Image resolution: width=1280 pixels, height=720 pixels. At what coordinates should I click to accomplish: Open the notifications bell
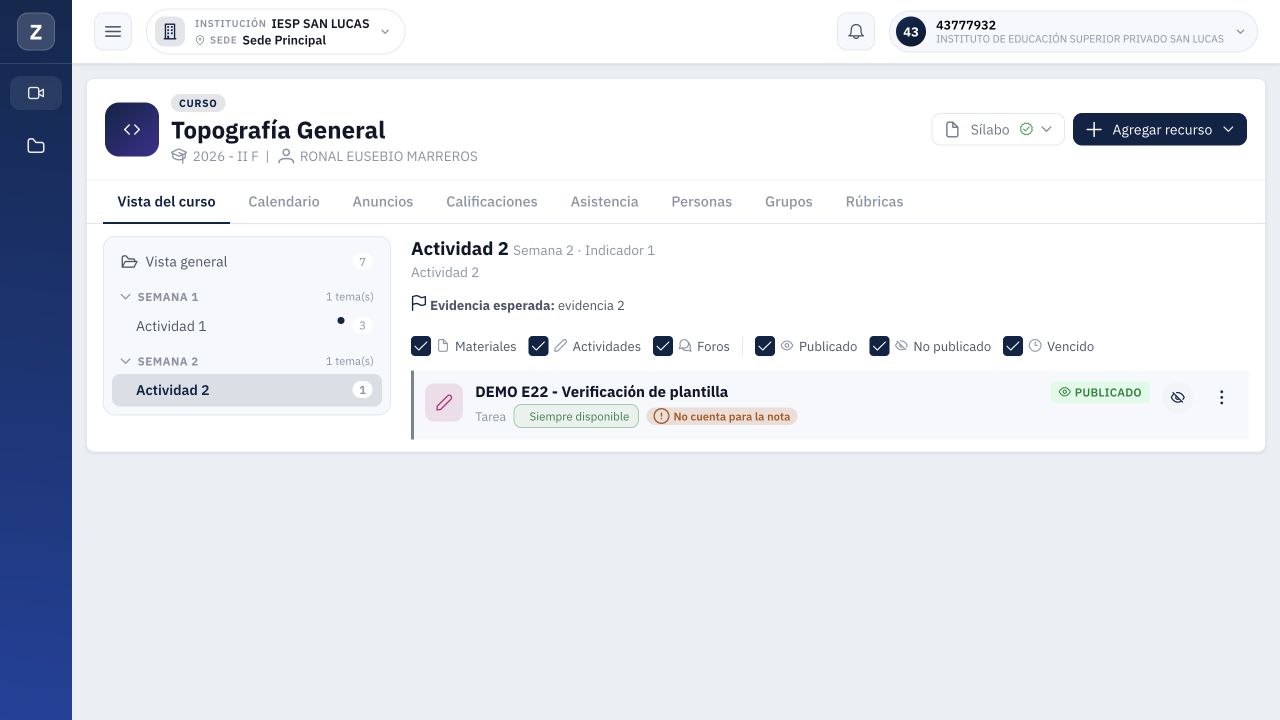pyautogui.click(x=856, y=32)
